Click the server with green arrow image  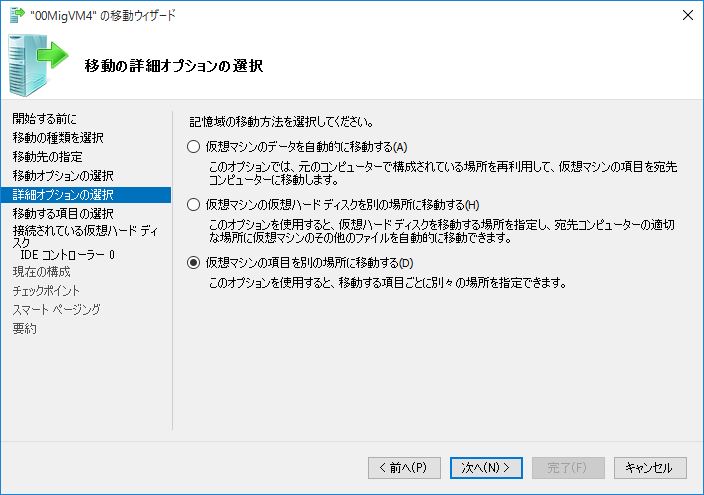(x=38, y=65)
